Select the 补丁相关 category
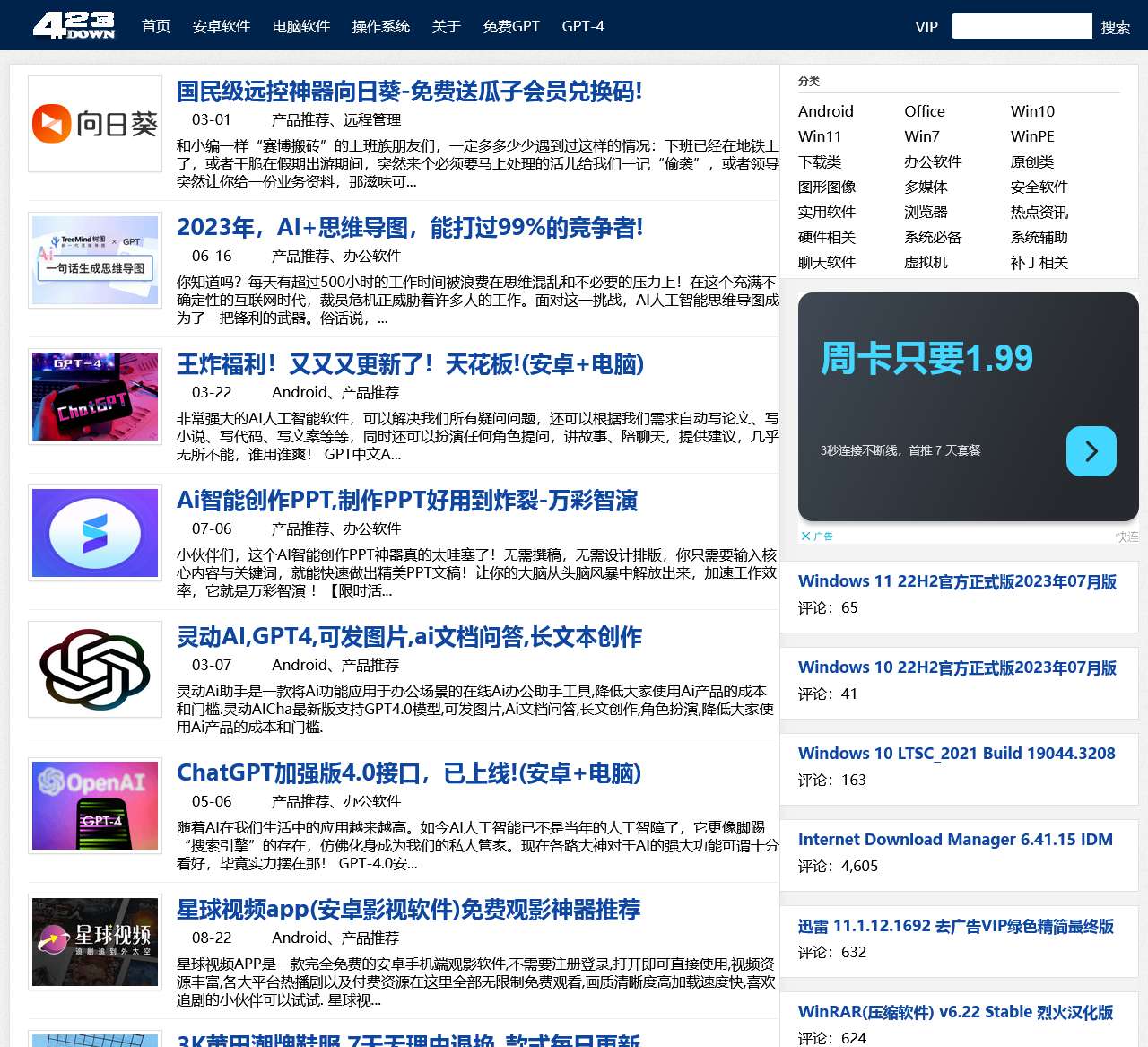This screenshot has width=1148, height=1047. (x=1039, y=262)
